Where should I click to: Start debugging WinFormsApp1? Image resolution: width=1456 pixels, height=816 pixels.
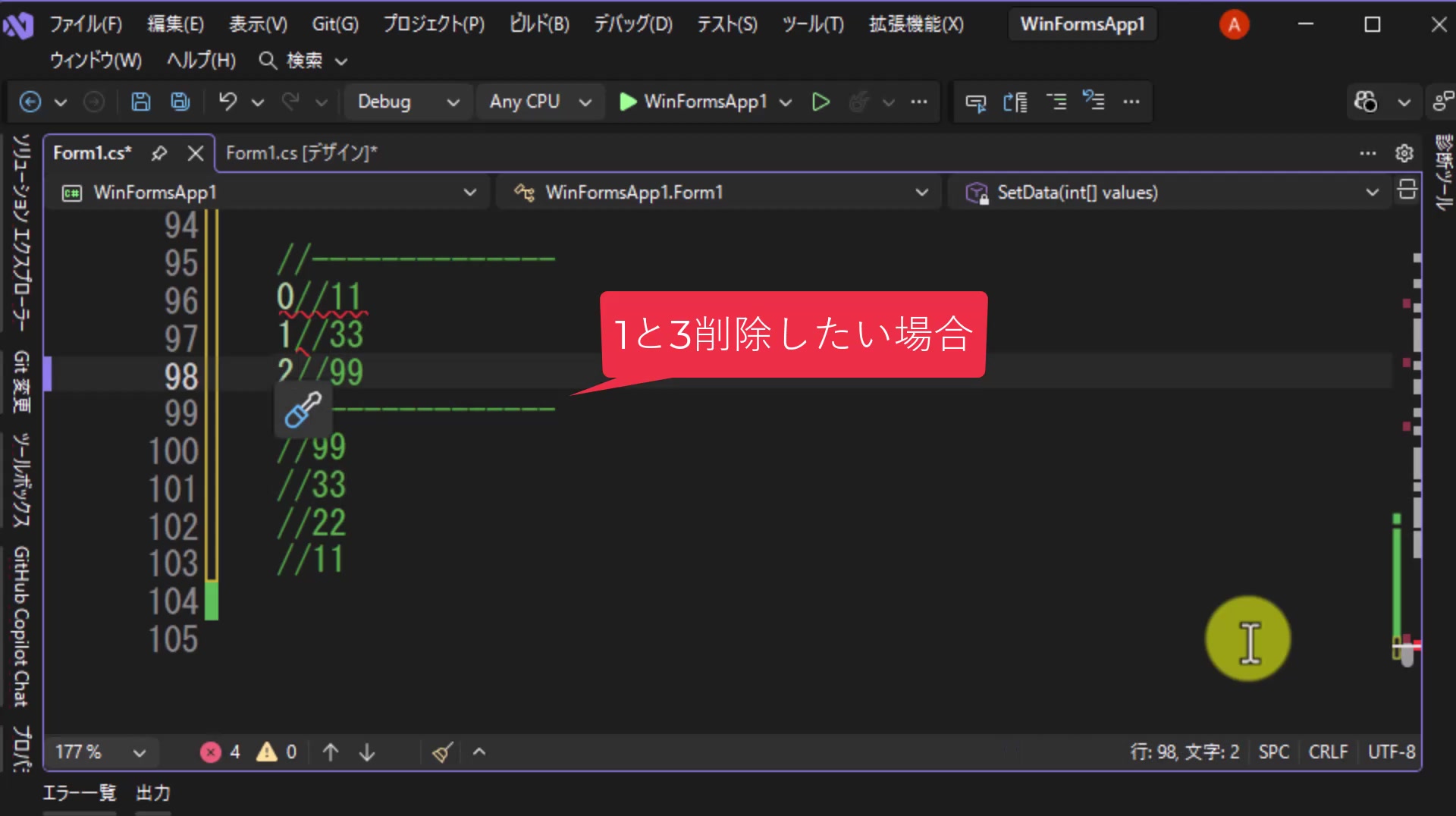pyautogui.click(x=693, y=102)
